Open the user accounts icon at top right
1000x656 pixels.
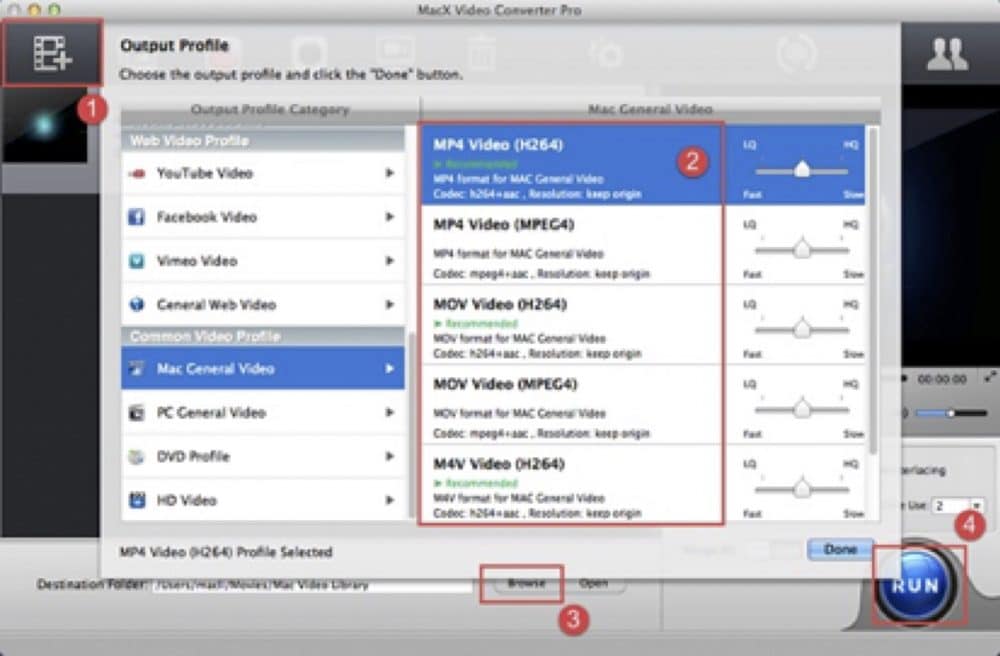[x=947, y=54]
